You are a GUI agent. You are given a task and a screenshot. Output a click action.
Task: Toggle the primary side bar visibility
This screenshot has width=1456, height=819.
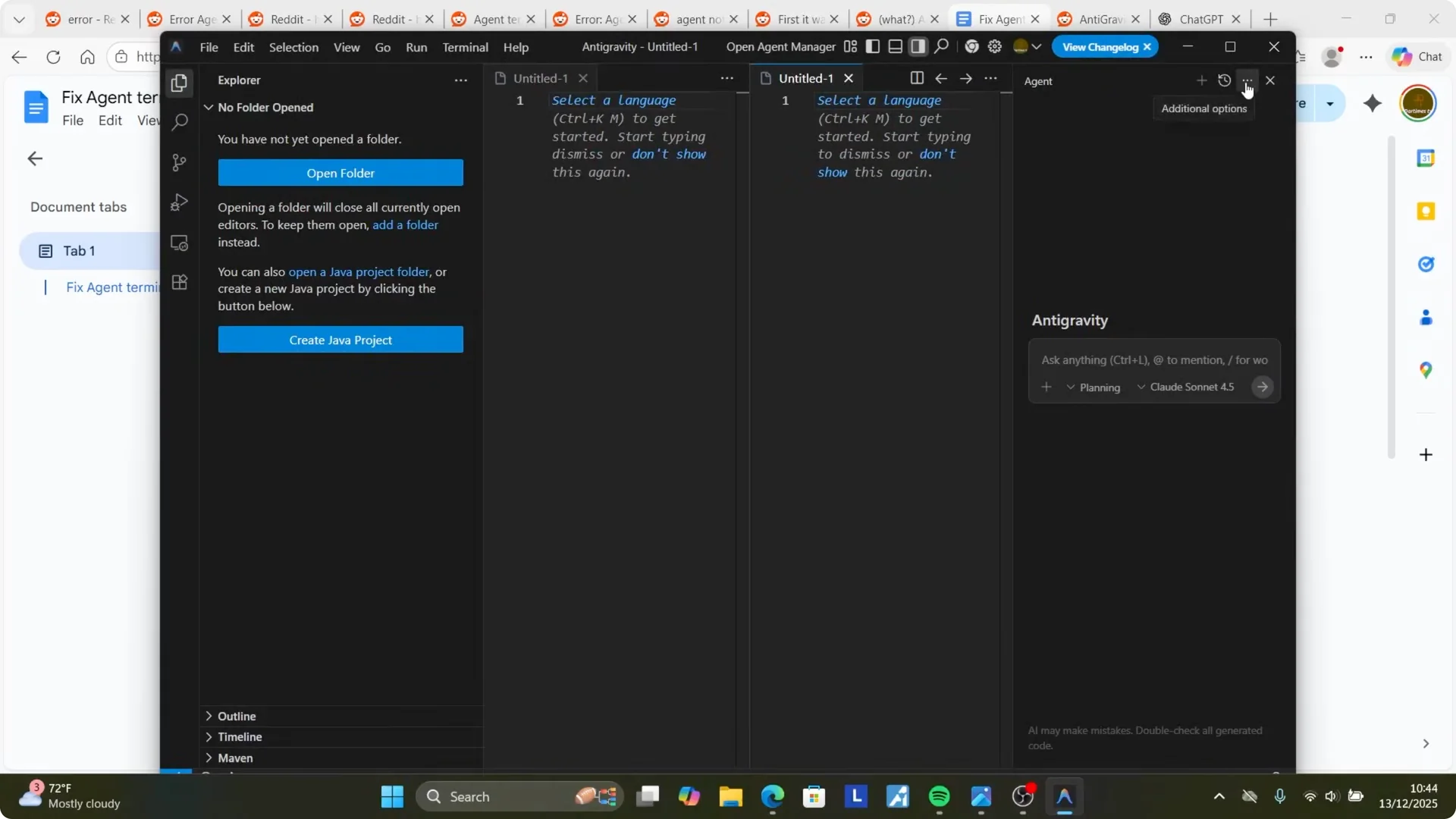873,47
